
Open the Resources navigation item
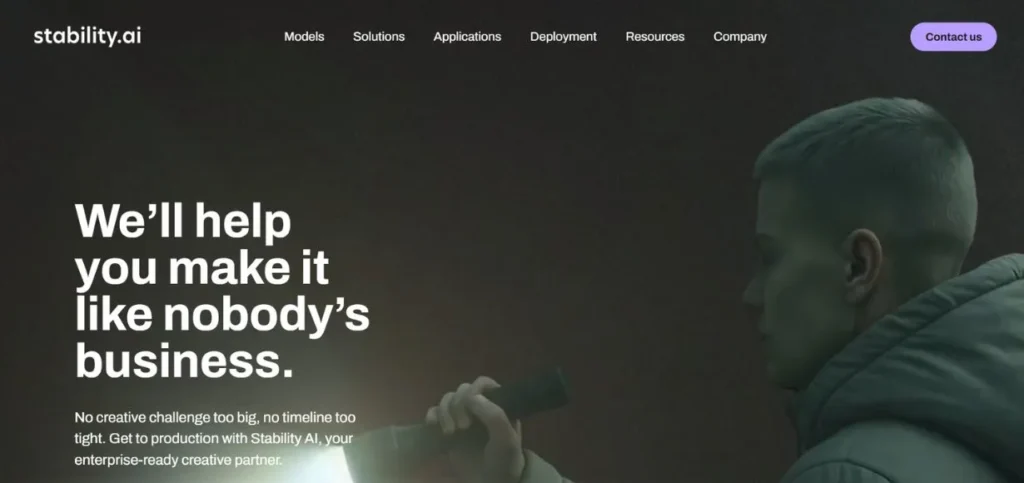(x=655, y=37)
